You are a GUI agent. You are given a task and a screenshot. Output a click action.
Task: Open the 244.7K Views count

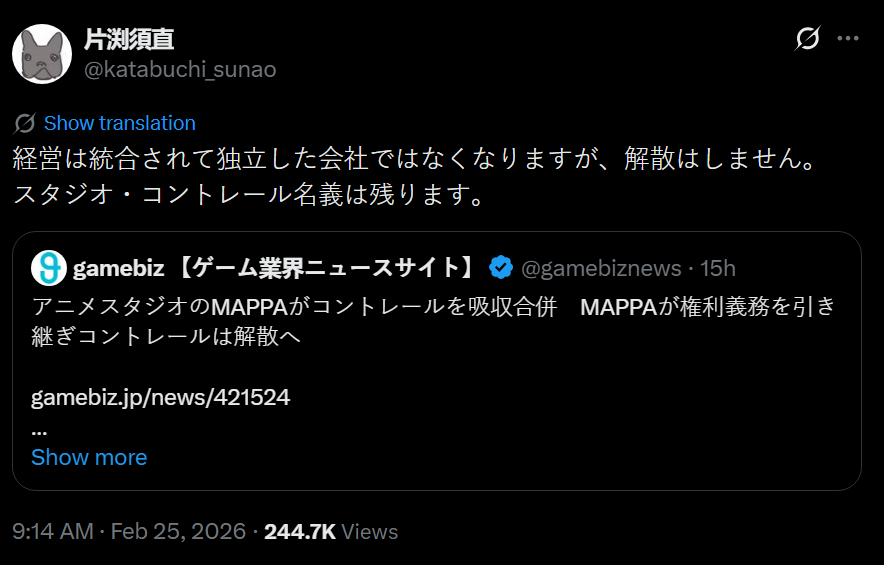pos(330,532)
